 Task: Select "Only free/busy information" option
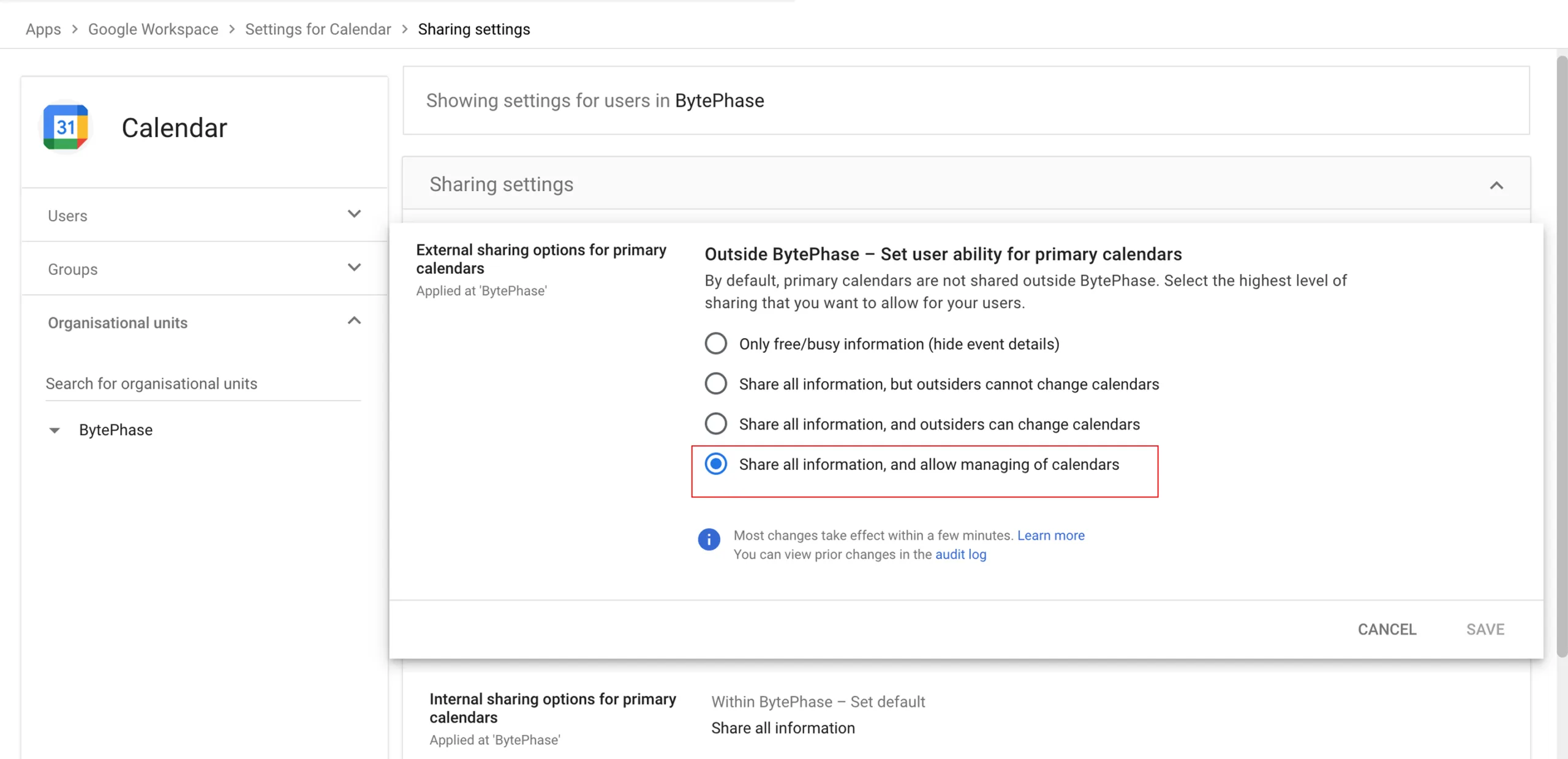[x=715, y=343]
